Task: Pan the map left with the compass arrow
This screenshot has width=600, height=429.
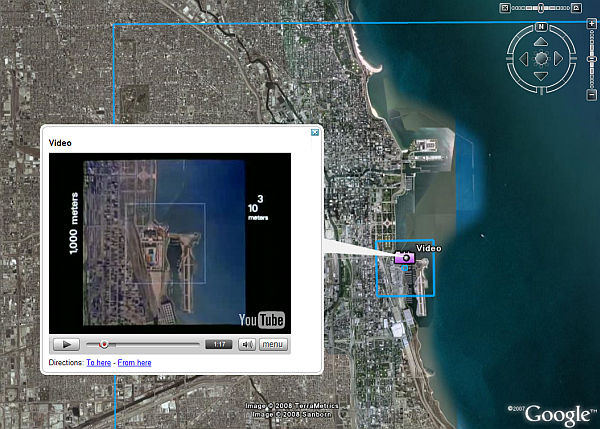Action: pos(523,59)
